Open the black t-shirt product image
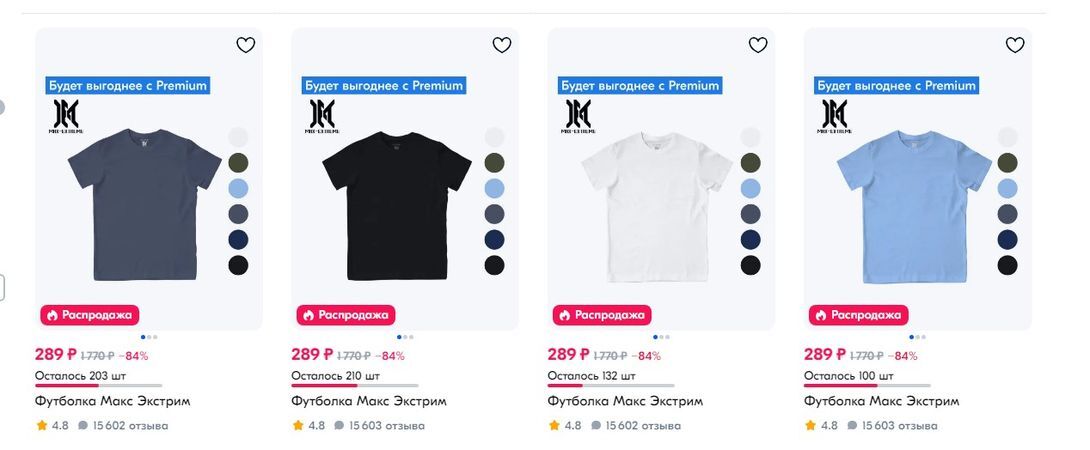Viewport: 1090px width, 450px height. click(396, 205)
